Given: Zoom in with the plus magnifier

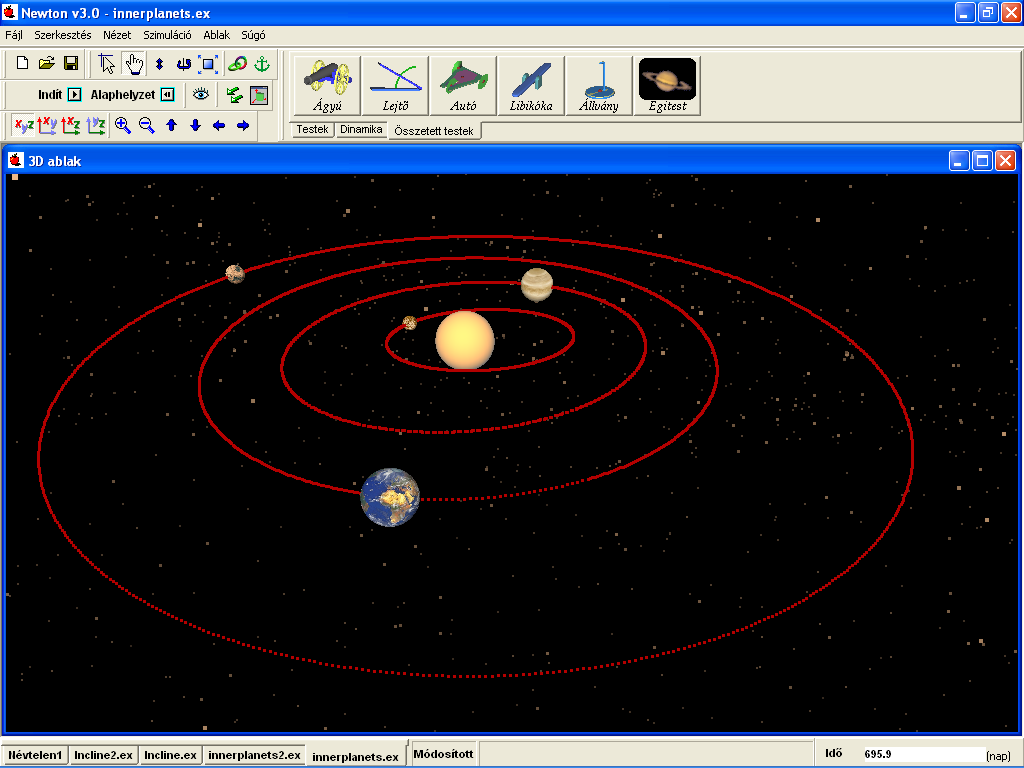Looking at the screenshot, I should point(122,125).
